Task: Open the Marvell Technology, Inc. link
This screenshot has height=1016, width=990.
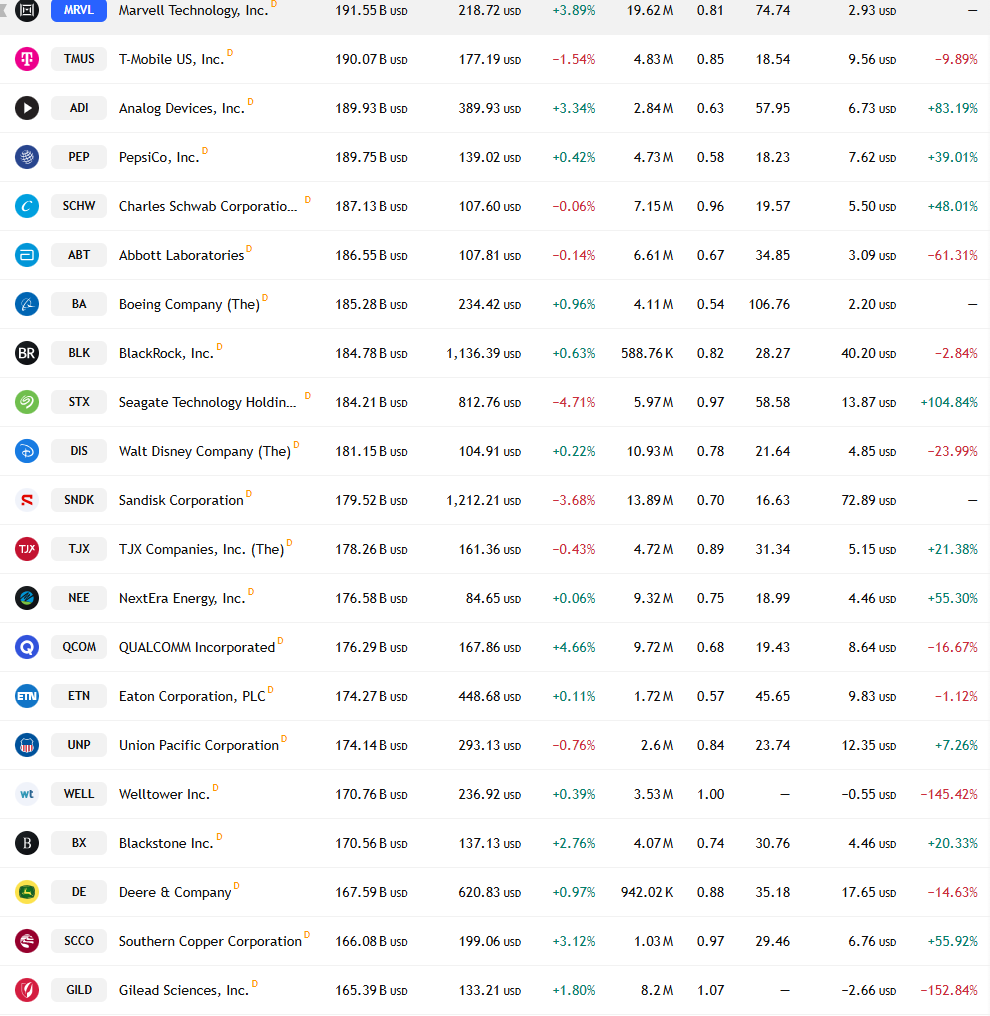Action: (193, 10)
